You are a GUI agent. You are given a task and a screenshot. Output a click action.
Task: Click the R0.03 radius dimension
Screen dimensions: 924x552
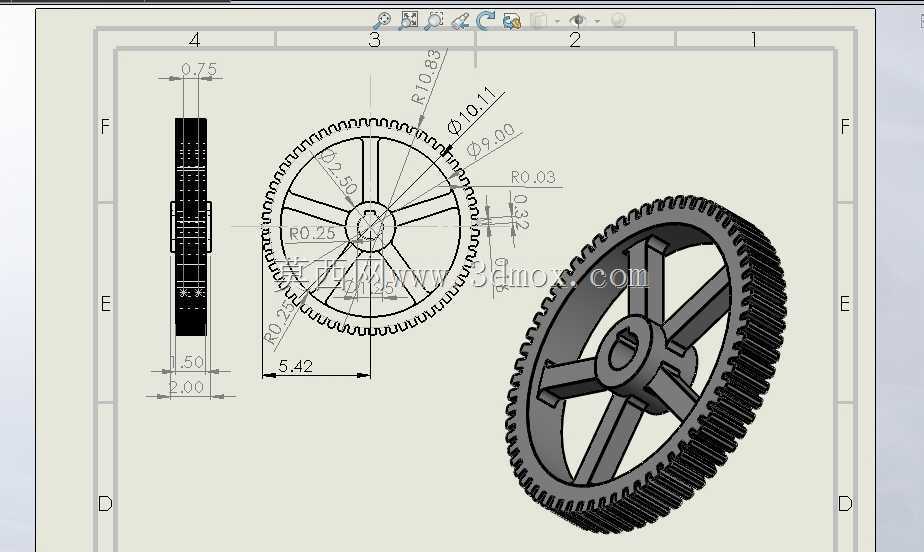[533, 177]
